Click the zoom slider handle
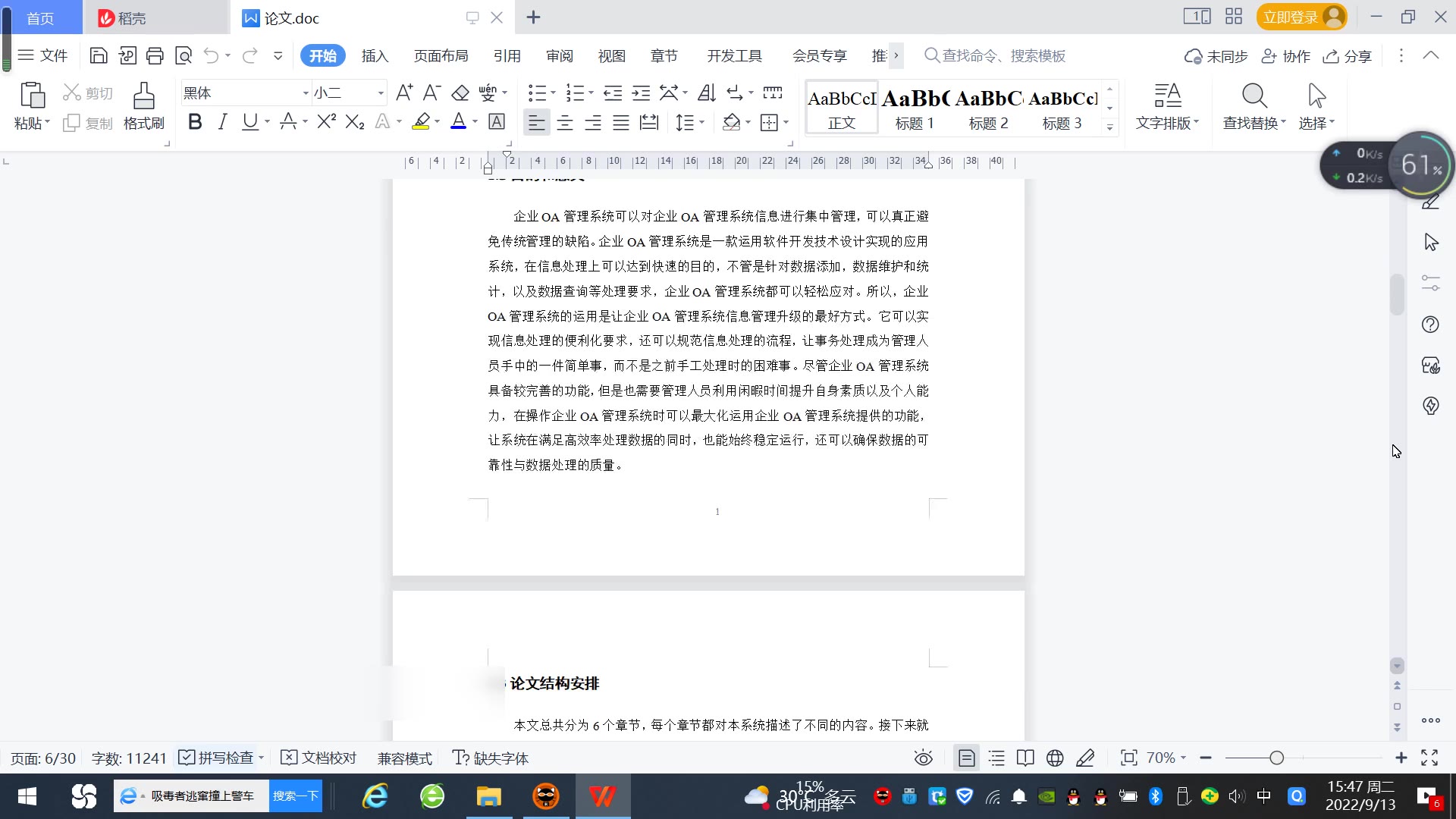 point(1276,758)
